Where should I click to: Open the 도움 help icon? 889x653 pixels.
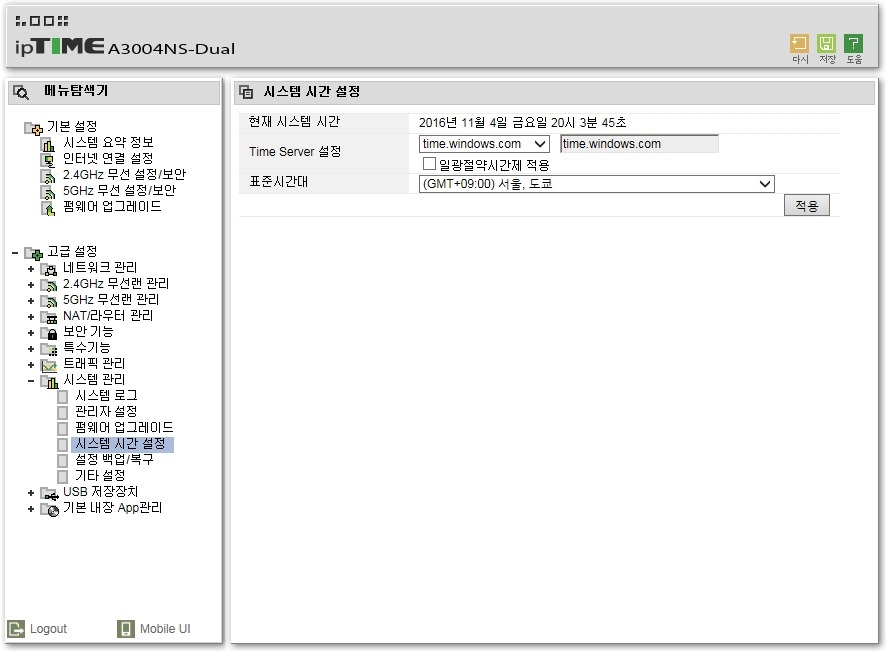click(x=853, y=44)
